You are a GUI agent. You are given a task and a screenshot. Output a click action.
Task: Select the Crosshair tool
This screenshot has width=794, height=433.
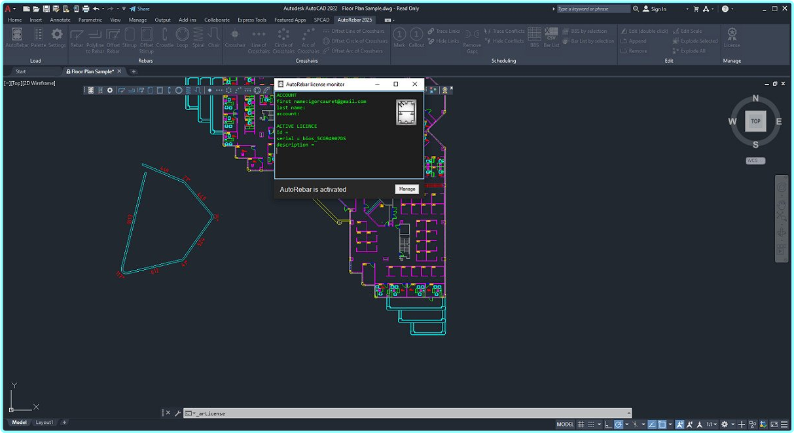pos(235,37)
